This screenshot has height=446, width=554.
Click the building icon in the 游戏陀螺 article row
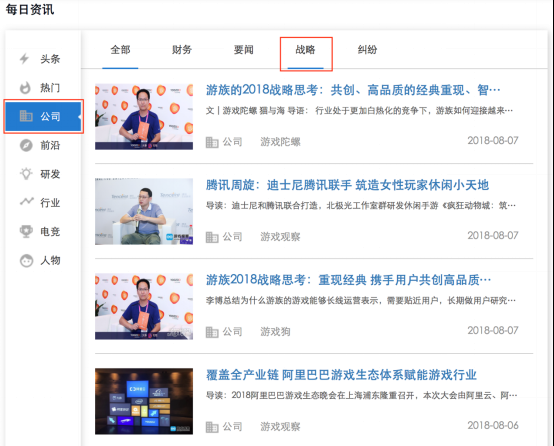tap(212, 142)
